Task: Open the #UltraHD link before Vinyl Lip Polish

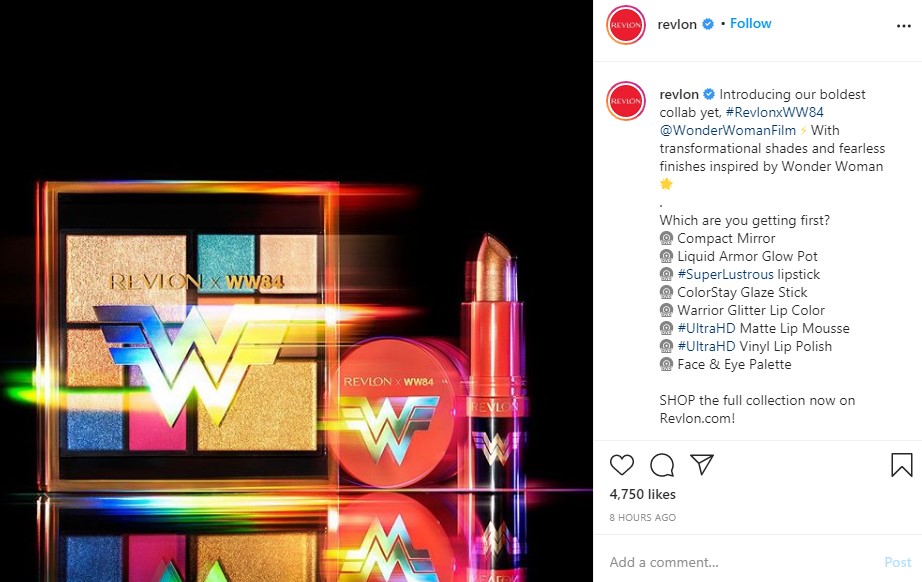Action: tap(706, 346)
